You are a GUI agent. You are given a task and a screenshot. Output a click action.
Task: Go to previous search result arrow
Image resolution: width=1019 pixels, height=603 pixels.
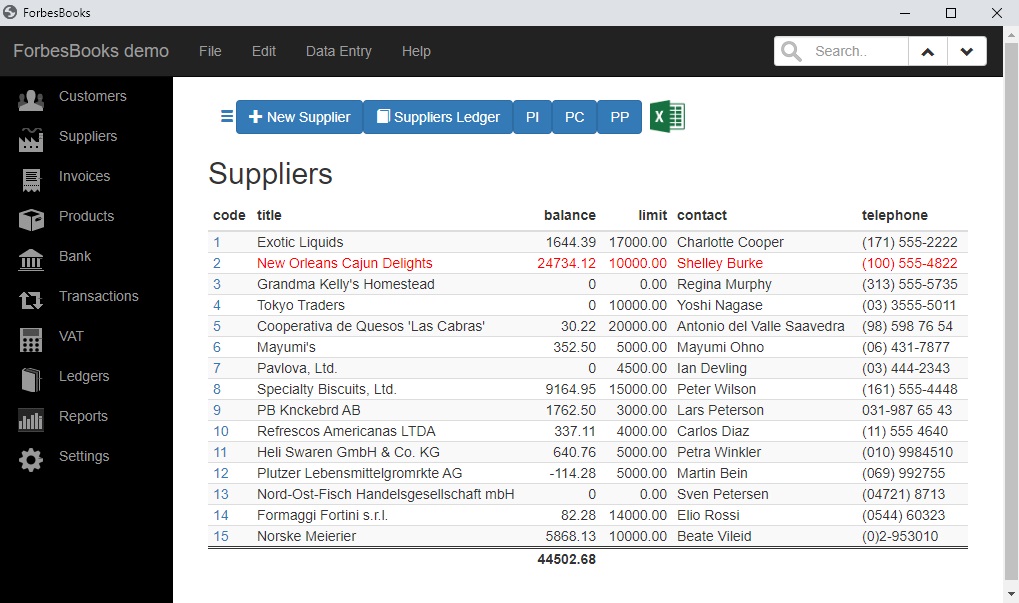click(x=927, y=51)
